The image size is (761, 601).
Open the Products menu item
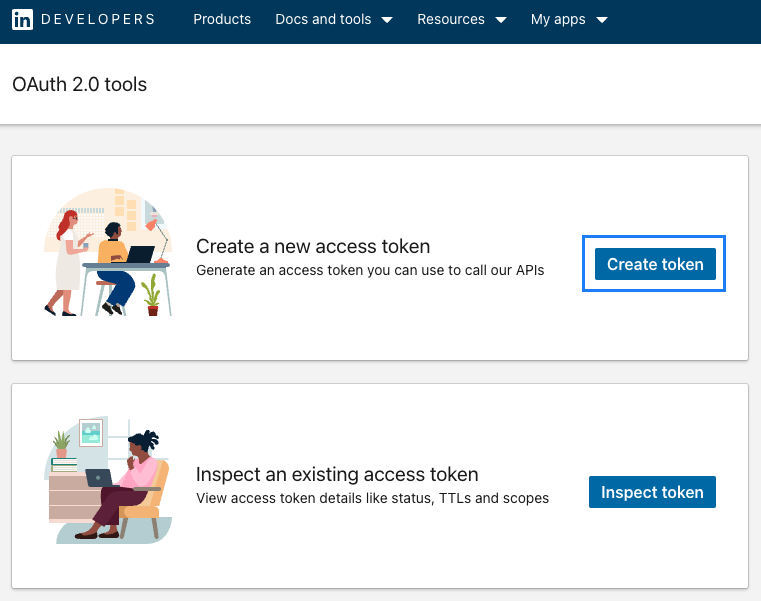click(x=222, y=19)
